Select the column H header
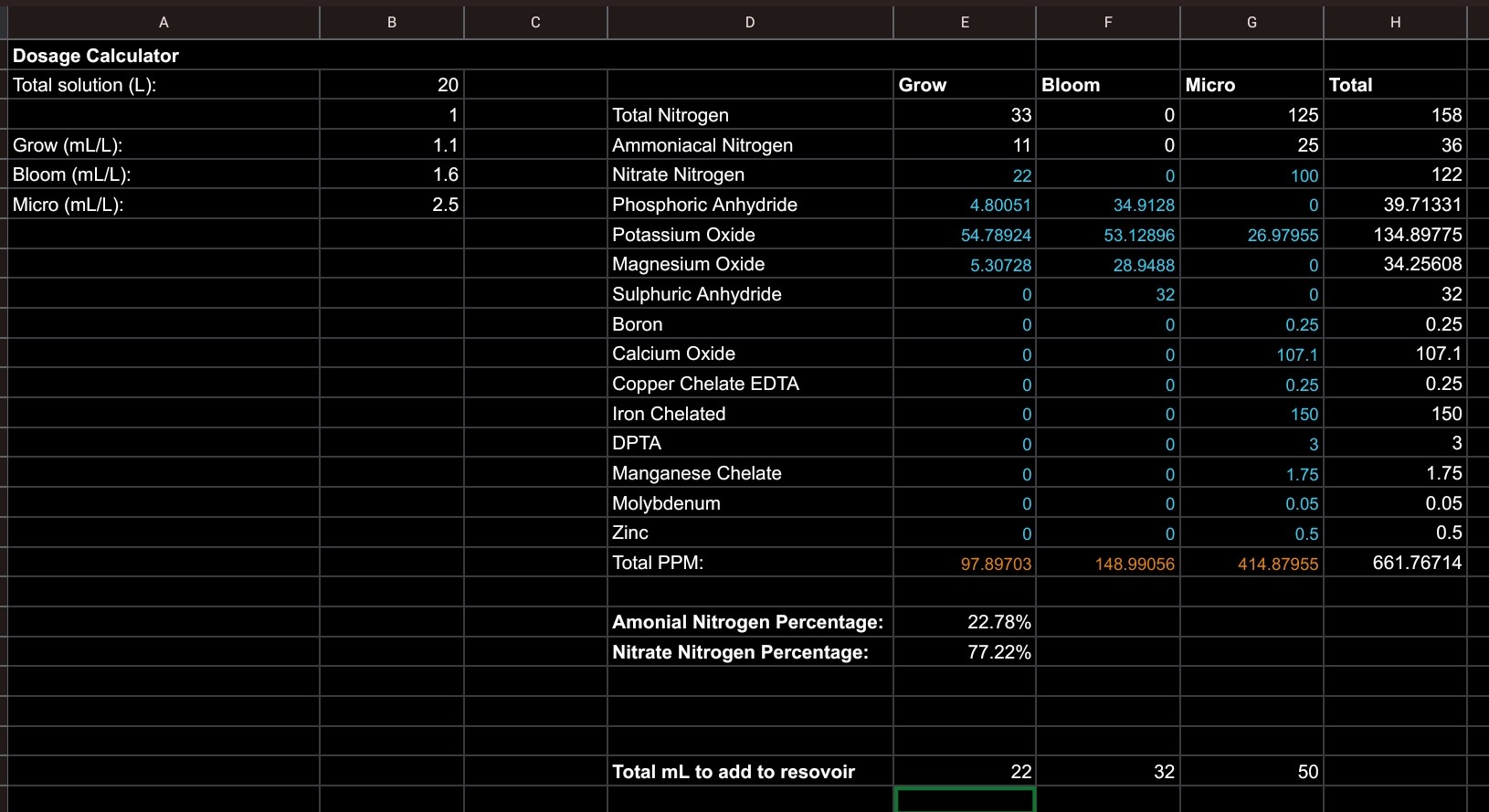The width and height of the screenshot is (1489, 812). tap(1395, 22)
